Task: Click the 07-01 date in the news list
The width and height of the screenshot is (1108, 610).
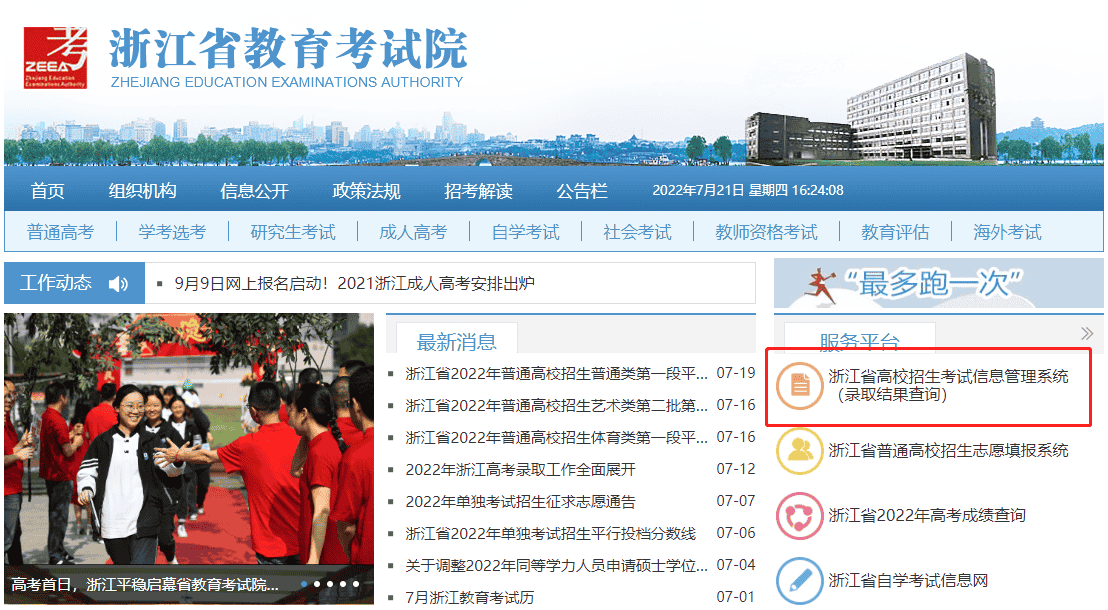Action: tap(736, 597)
